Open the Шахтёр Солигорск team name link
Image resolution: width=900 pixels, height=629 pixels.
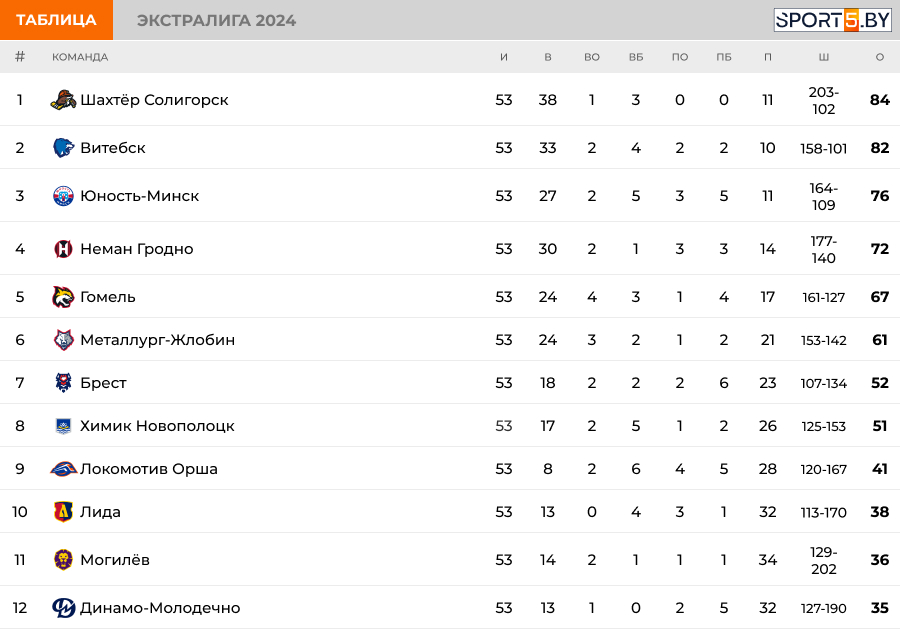tap(154, 100)
